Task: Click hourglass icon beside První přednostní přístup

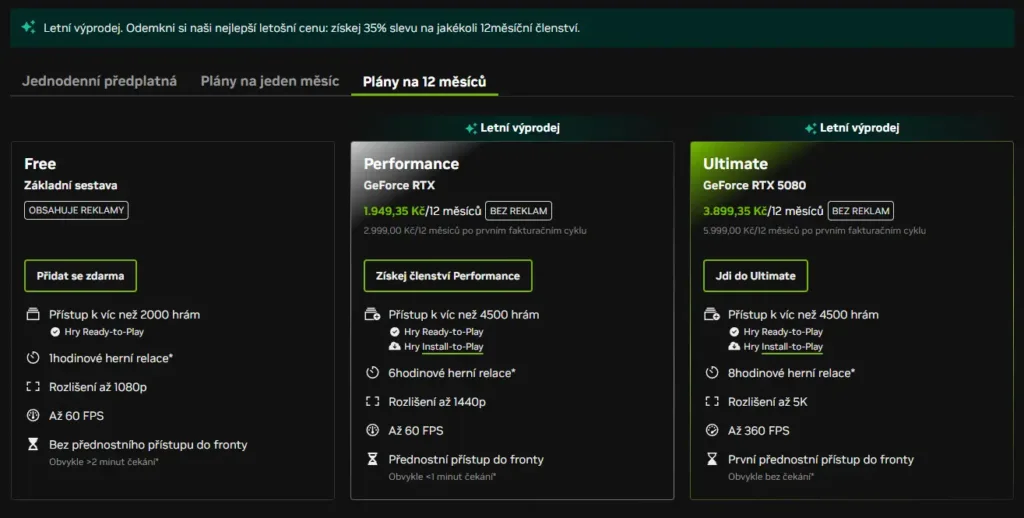Action: point(712,459)
